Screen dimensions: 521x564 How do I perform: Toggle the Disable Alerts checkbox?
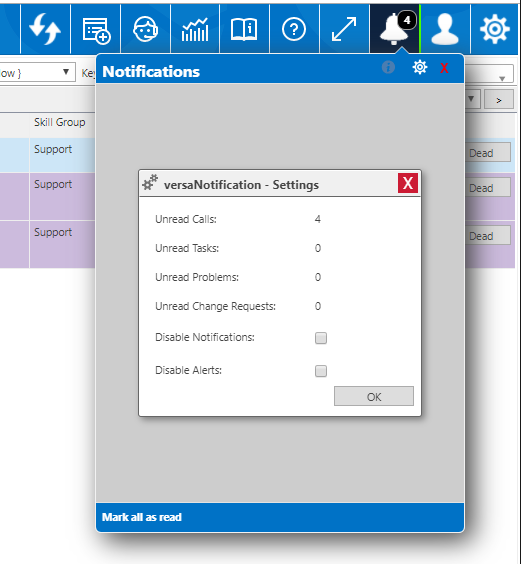321,371
